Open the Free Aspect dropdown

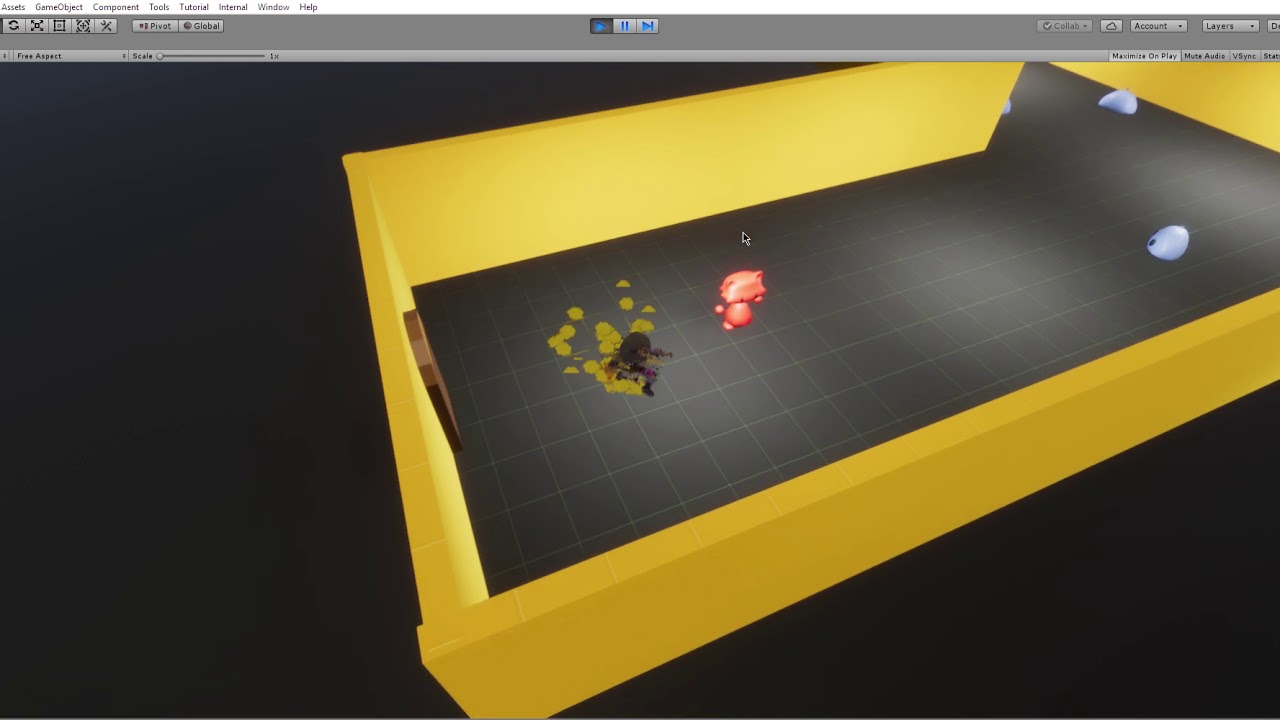(x=70, y=56)
